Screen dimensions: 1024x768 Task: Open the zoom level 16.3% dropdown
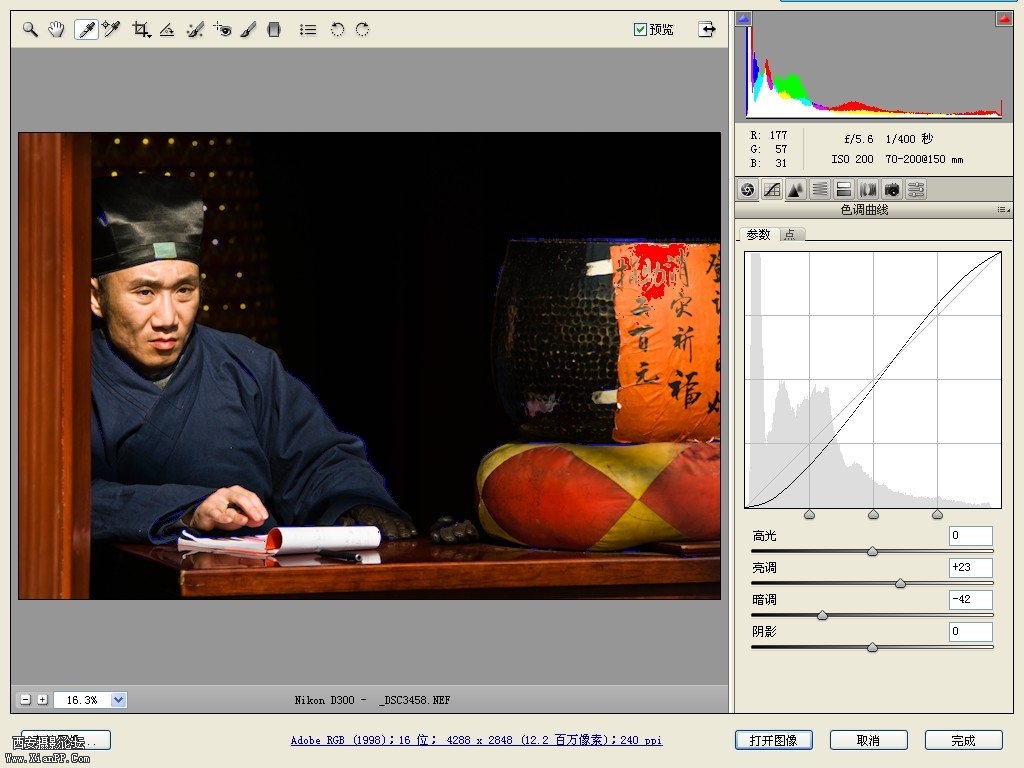(119, 700)
